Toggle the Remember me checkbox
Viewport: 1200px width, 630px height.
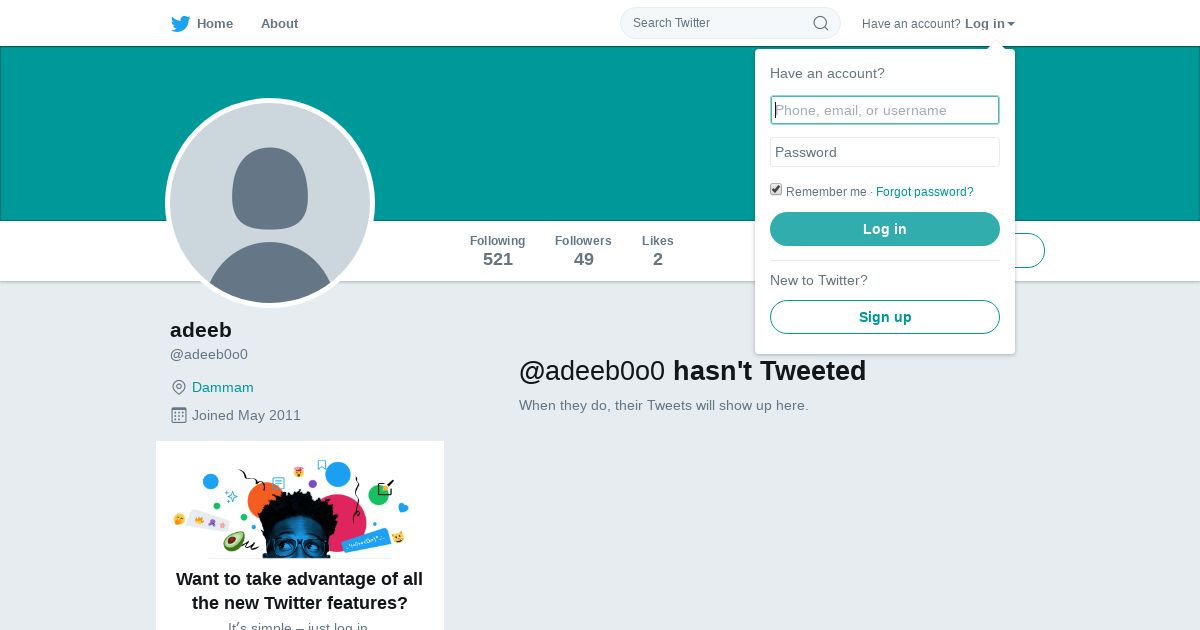(776, 190)
